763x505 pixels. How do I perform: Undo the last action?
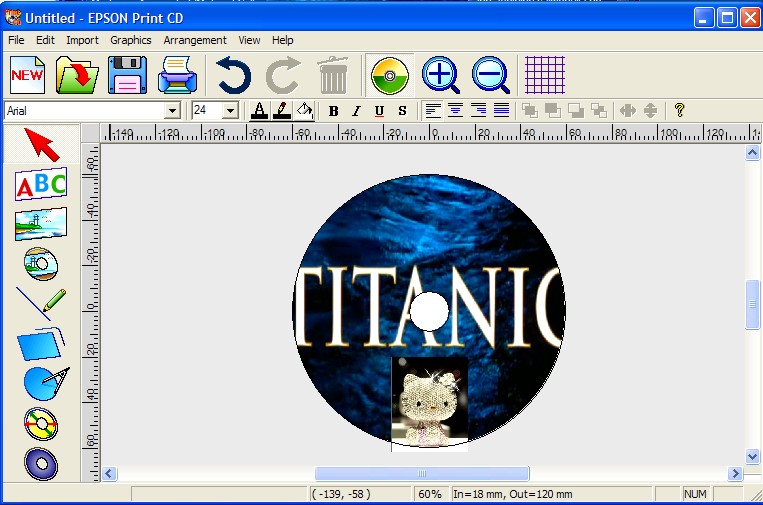coord(234,75)
